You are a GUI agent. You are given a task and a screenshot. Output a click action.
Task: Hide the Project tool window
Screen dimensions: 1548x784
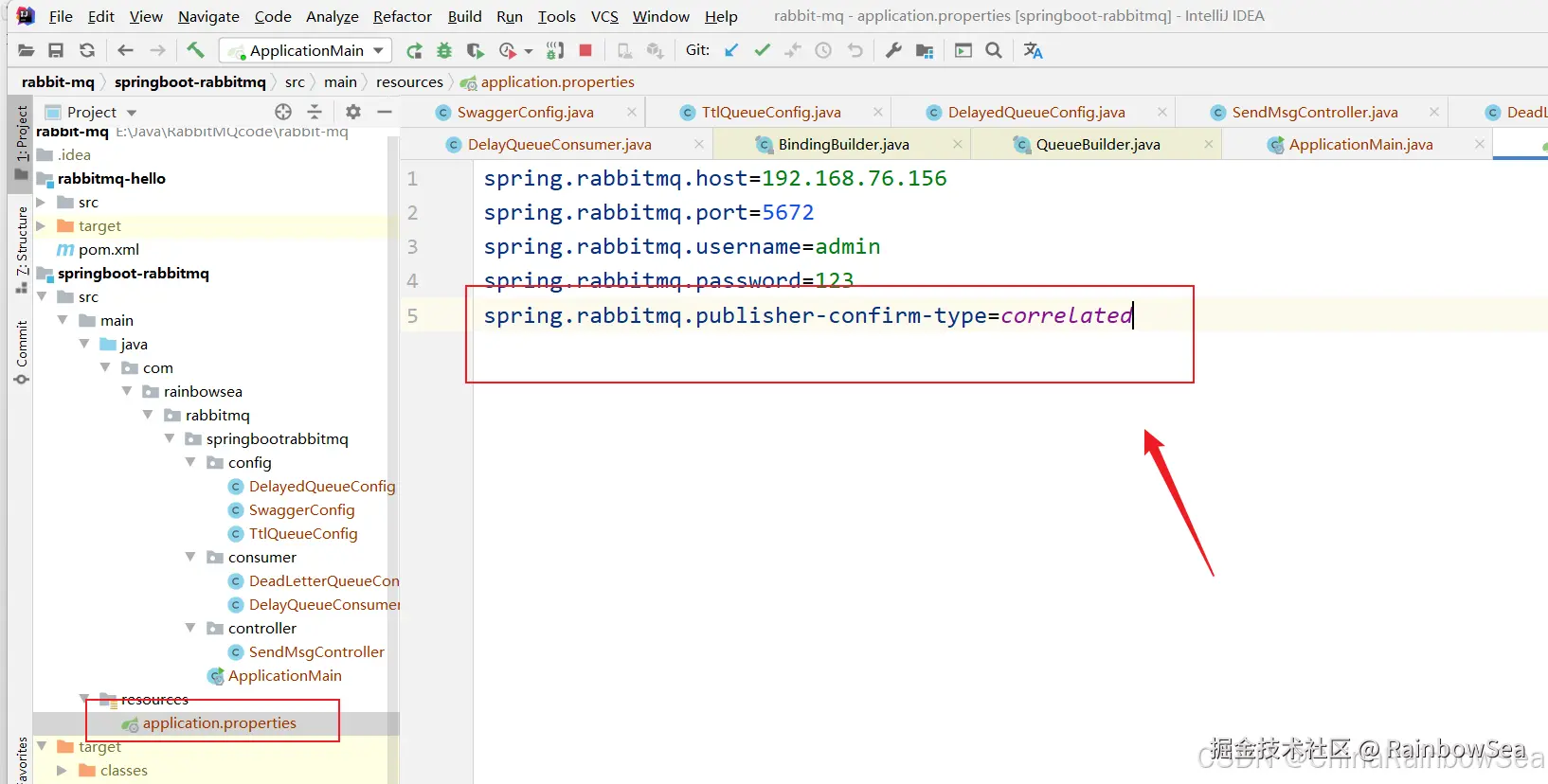pos(385,112)
